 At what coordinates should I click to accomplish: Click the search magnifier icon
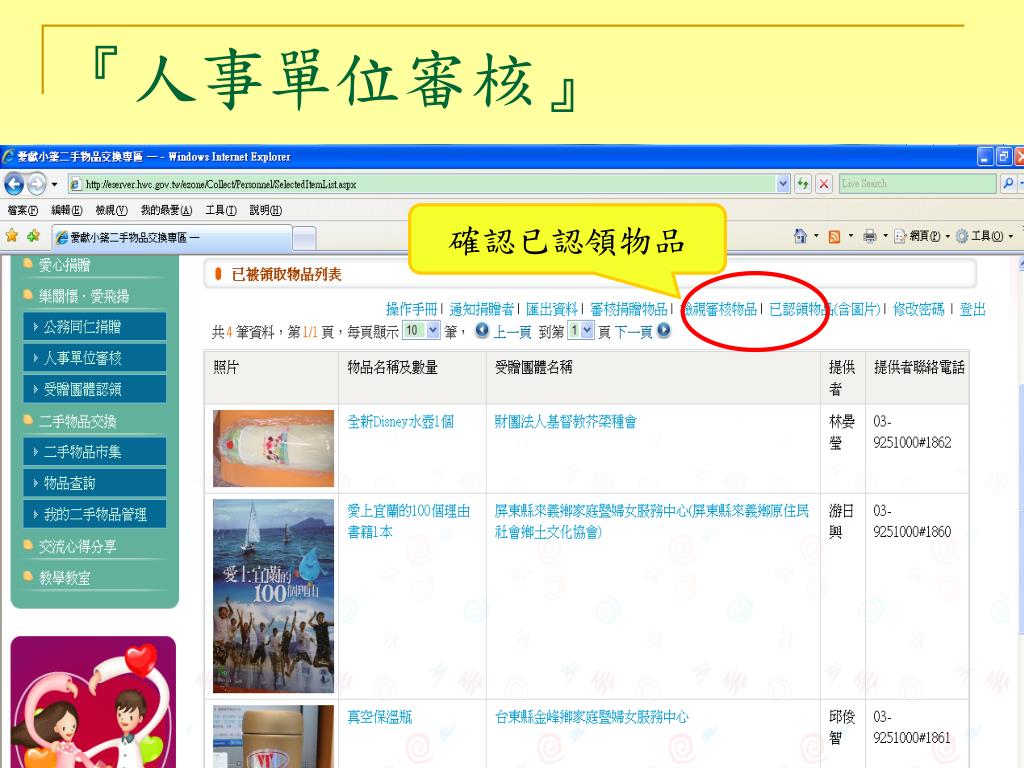pos(1008,184)
